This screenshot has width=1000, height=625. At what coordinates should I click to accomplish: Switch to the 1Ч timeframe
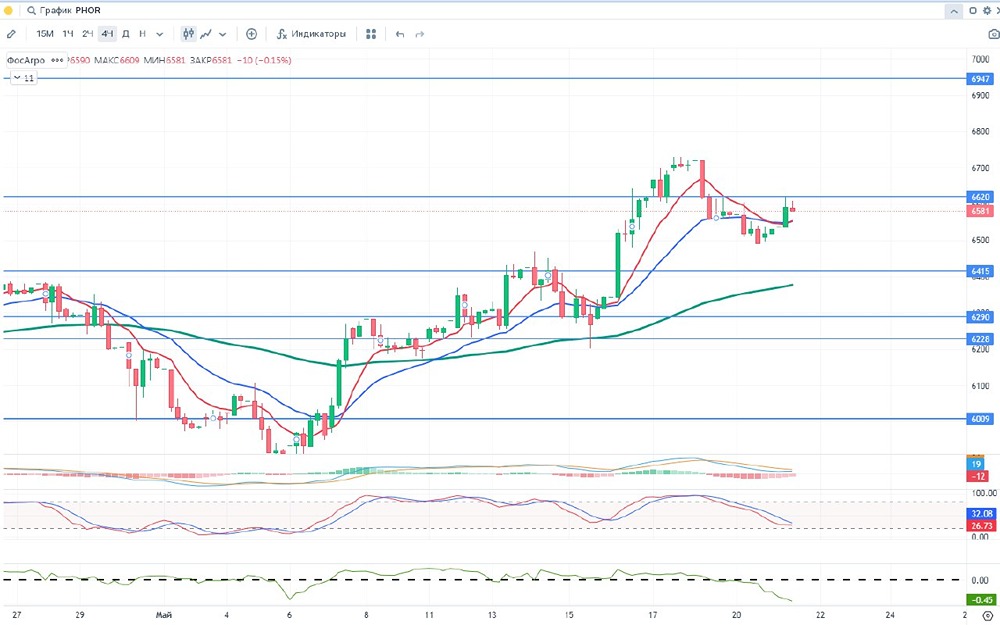point(68,34)
